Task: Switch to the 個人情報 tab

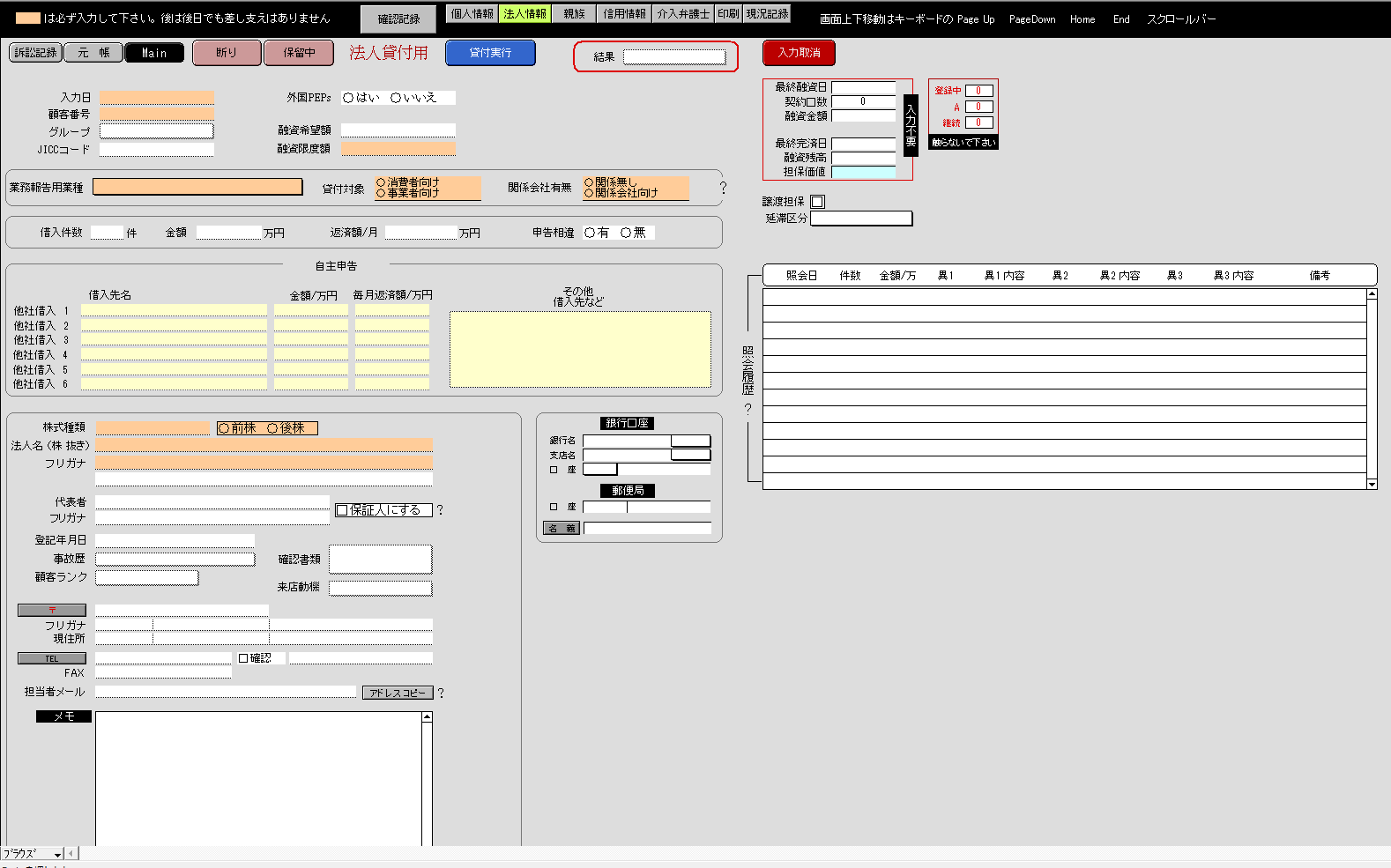Action: [x=472, y=13]
